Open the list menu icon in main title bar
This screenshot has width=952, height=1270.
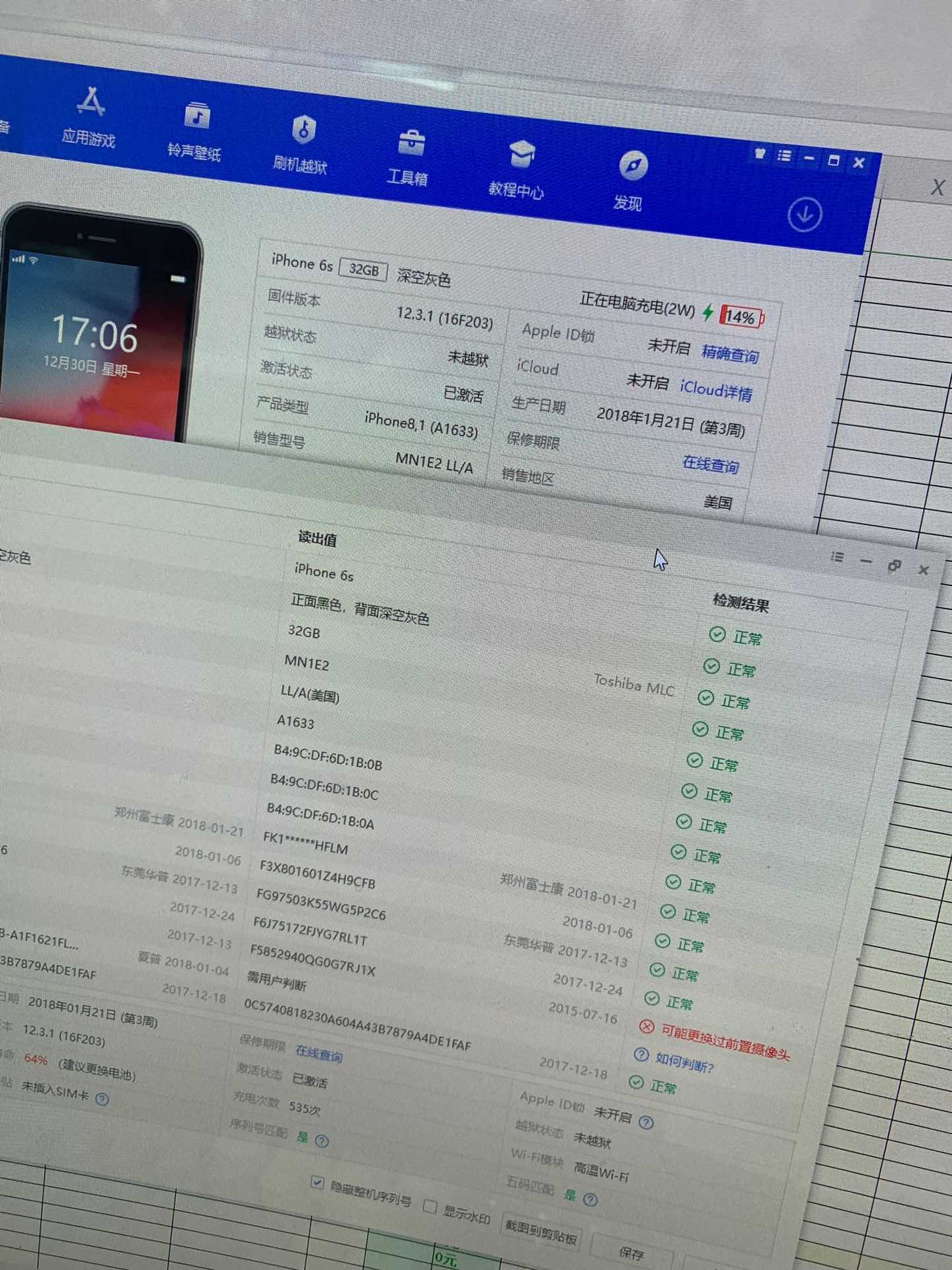(784, 155)
